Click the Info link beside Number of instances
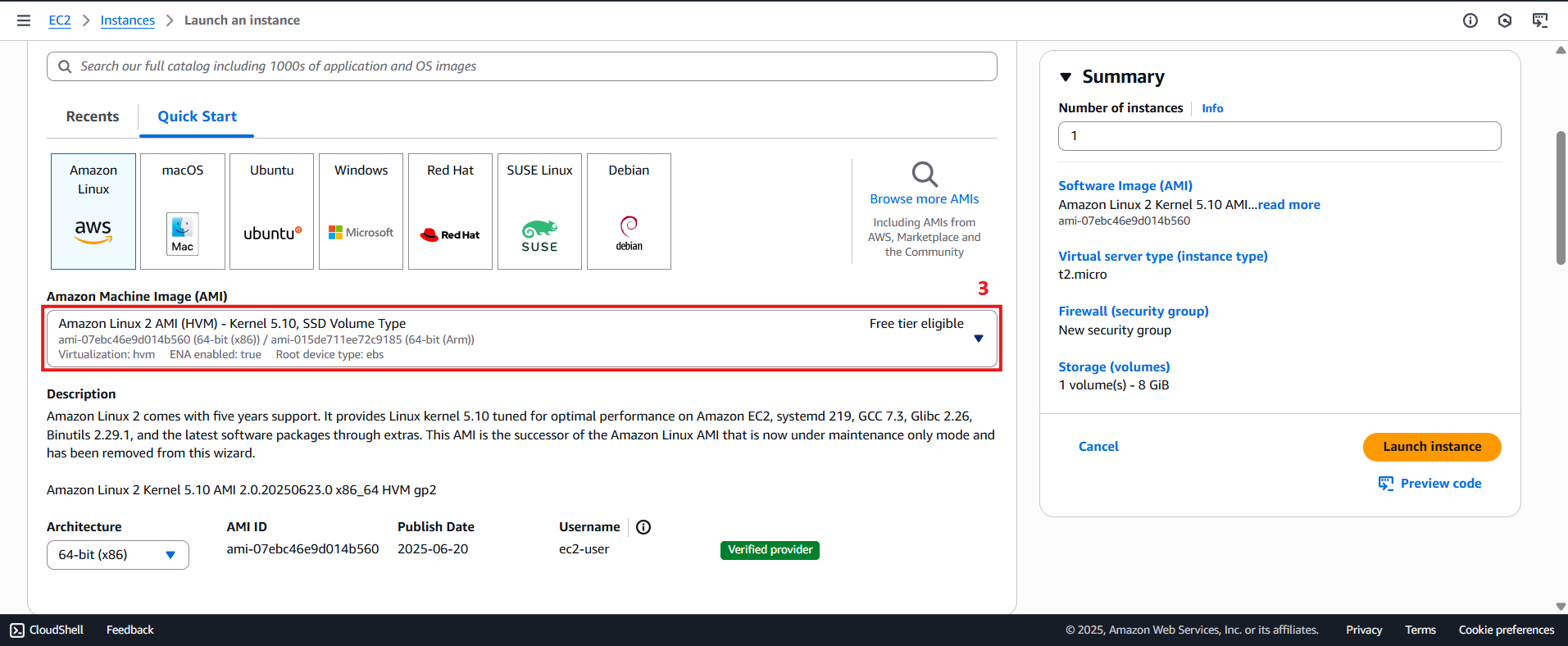This screenshot has width=1568, height=646. [1212, 108]
